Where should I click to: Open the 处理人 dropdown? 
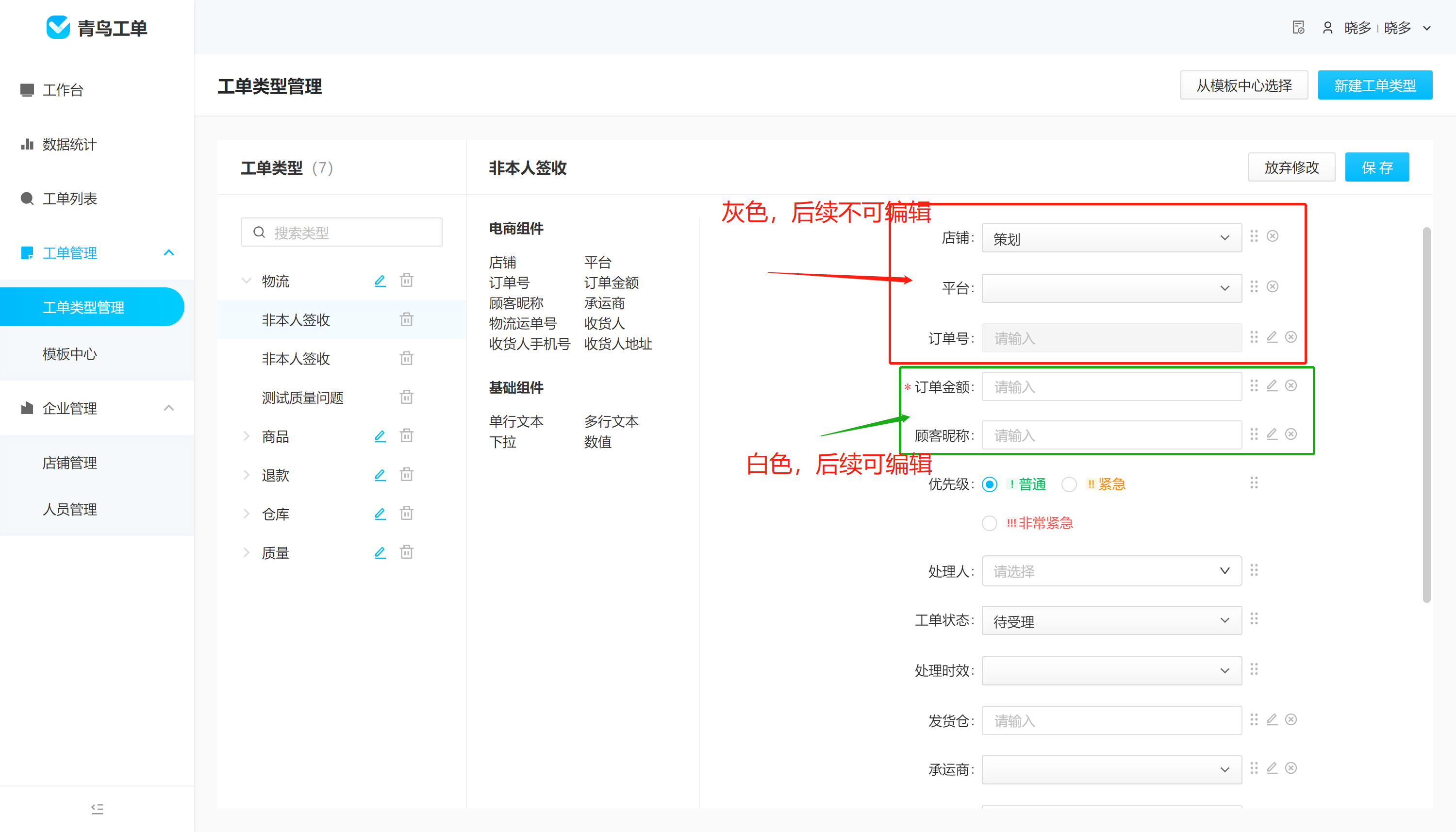pyautogui.click(x=1111, y=571)
